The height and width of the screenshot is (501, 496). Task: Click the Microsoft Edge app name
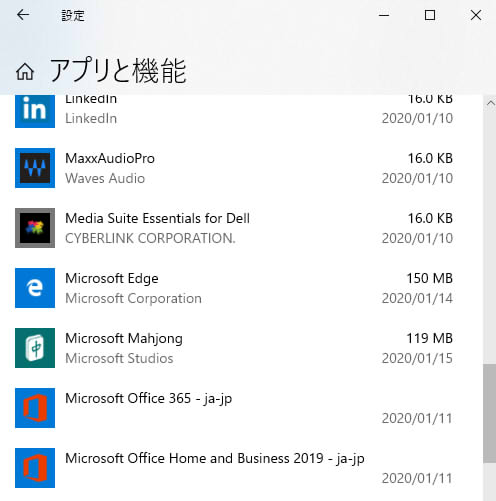[112, 279]
